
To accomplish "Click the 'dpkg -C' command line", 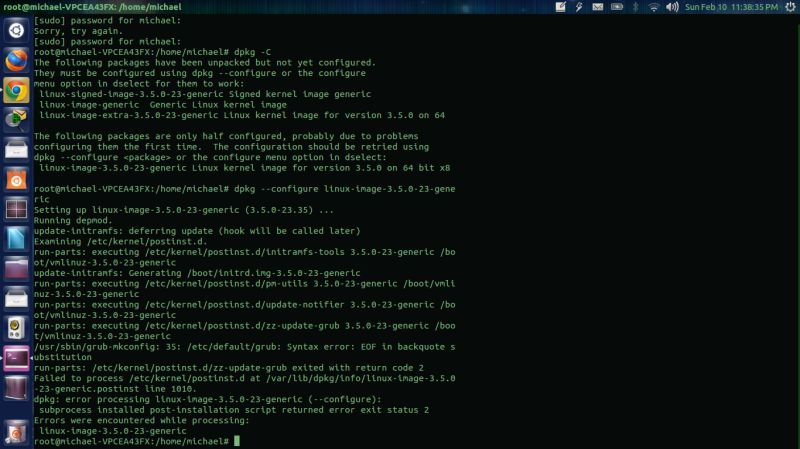I will [x=153, y=52].
